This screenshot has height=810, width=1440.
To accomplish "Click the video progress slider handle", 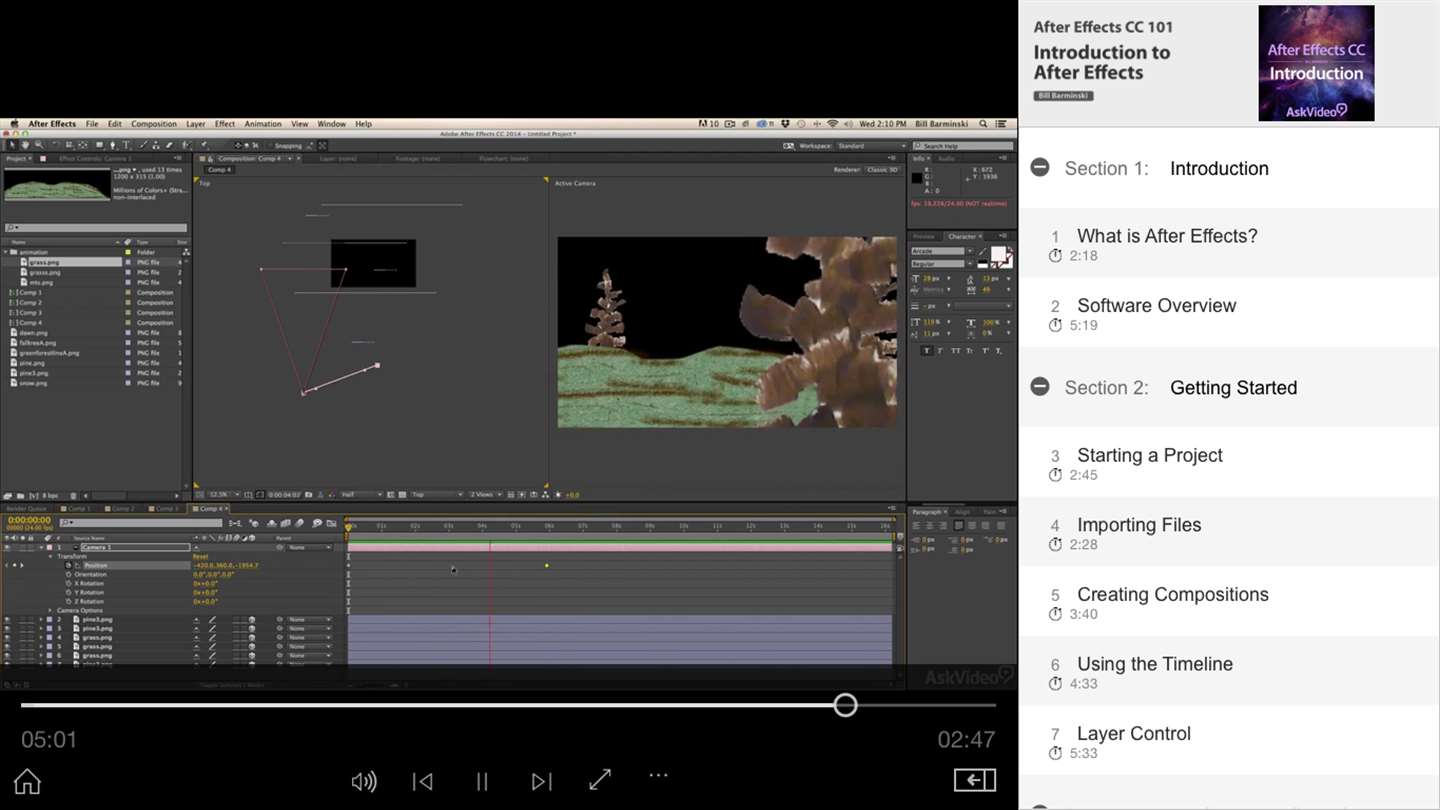I will click(x=845, y=705).
